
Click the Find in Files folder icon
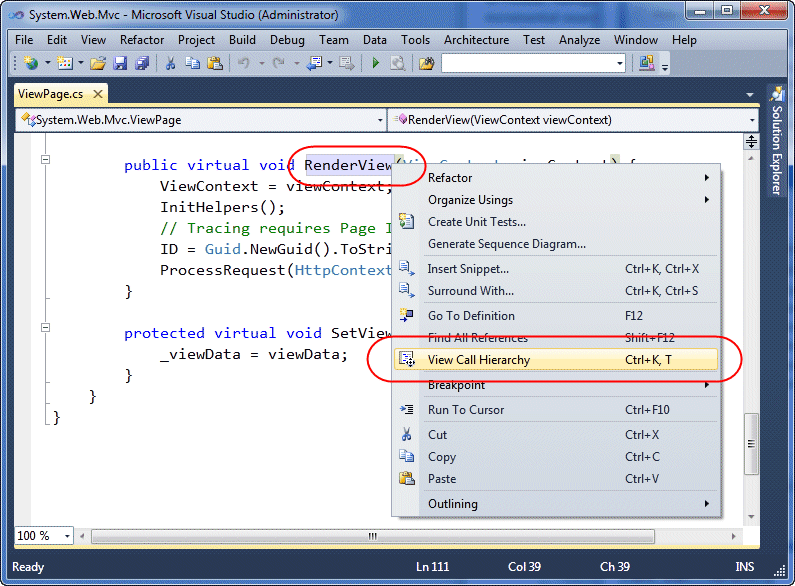tap(427, 63)
